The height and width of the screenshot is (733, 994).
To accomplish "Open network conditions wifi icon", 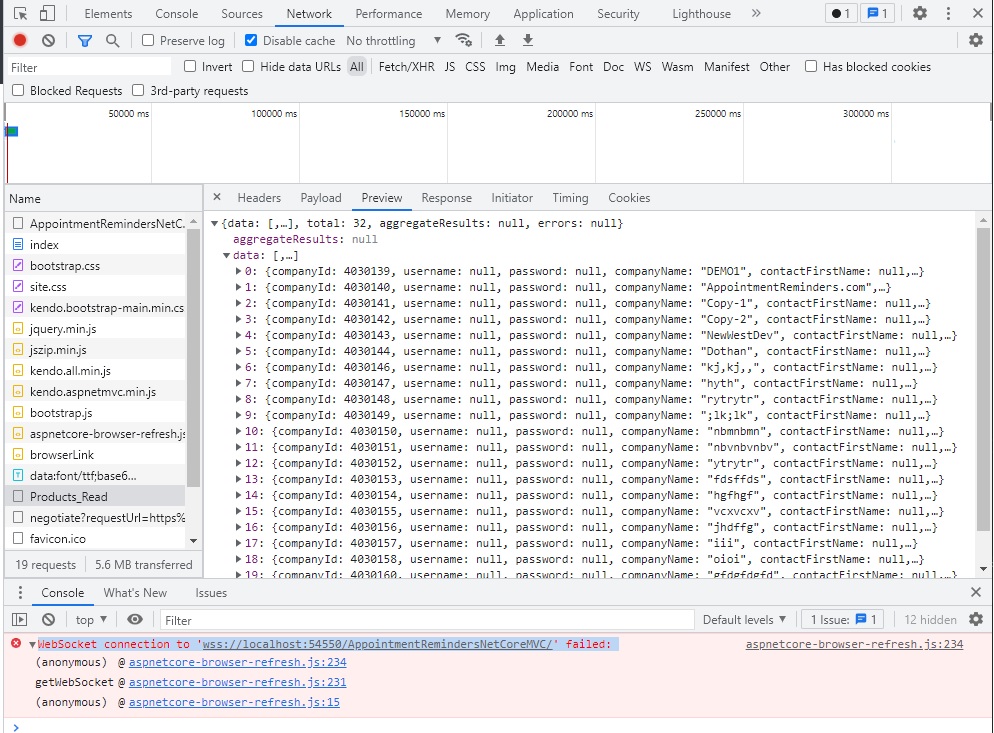I will click(x=463, y=41).
